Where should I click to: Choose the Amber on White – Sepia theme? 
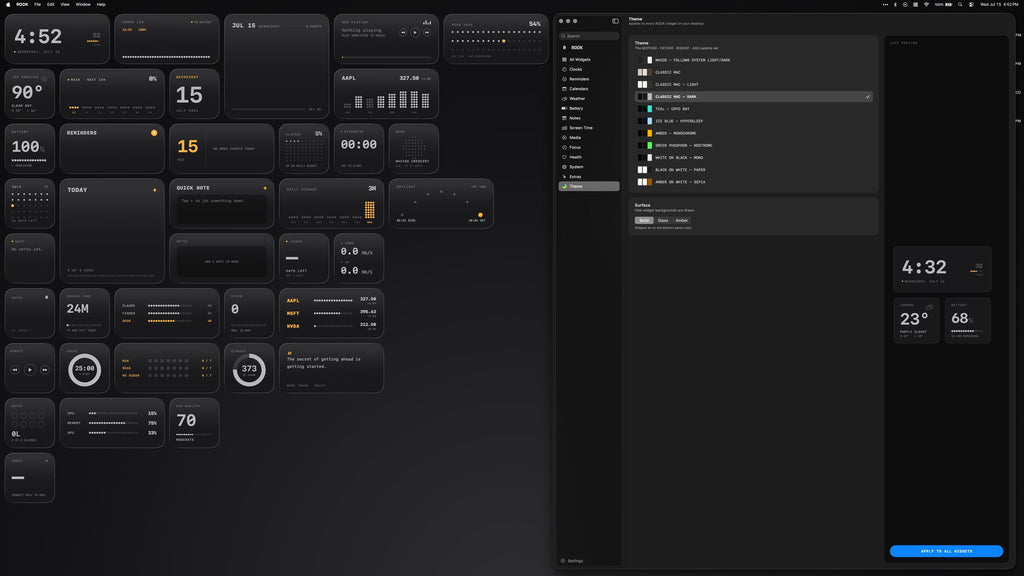click(x=754, y=182)
